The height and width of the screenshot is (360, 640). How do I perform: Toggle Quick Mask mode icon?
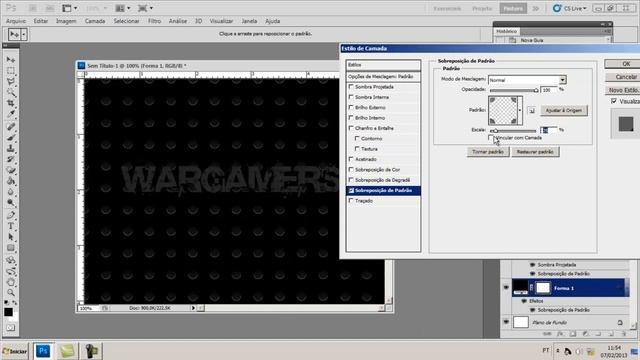(x=11, y=327)
